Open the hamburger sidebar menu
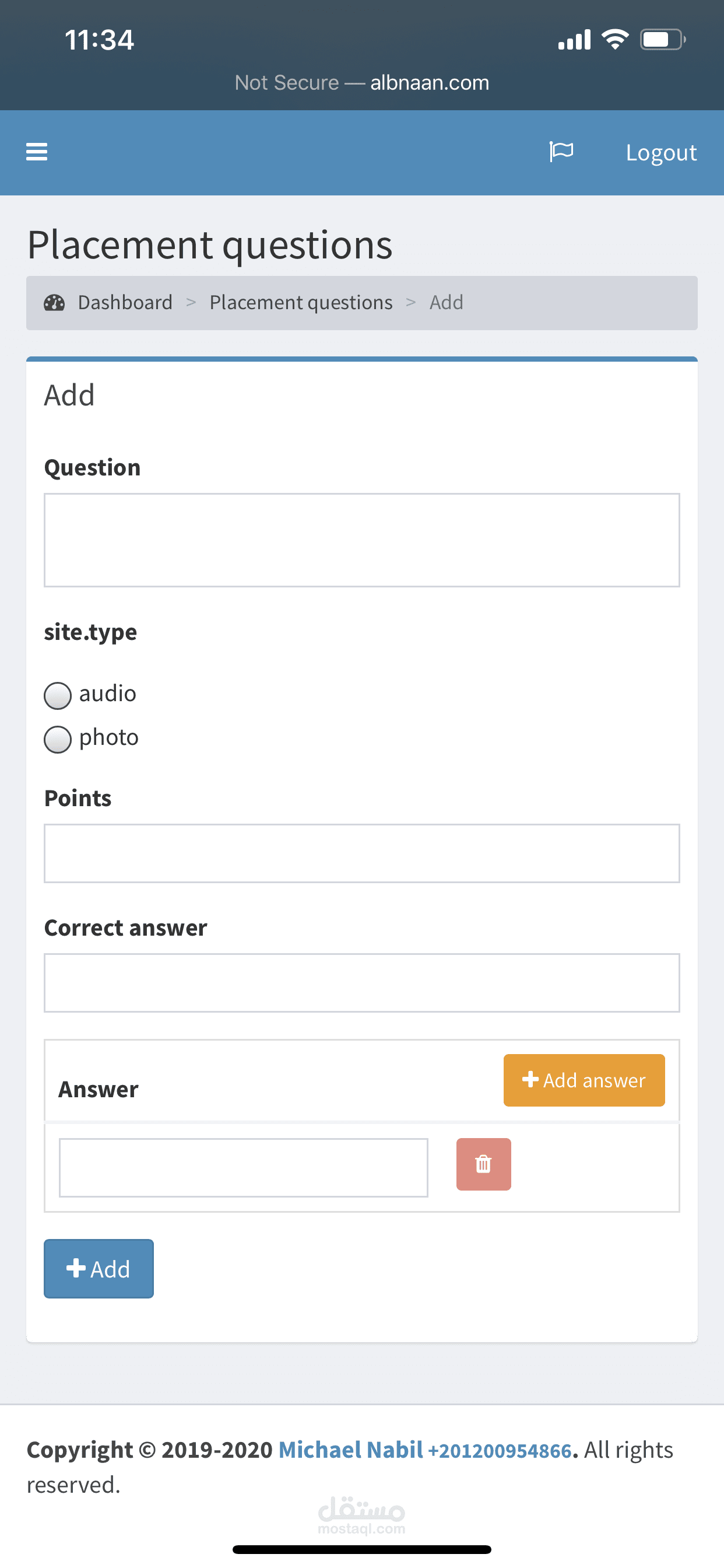 tap(37, 152)
